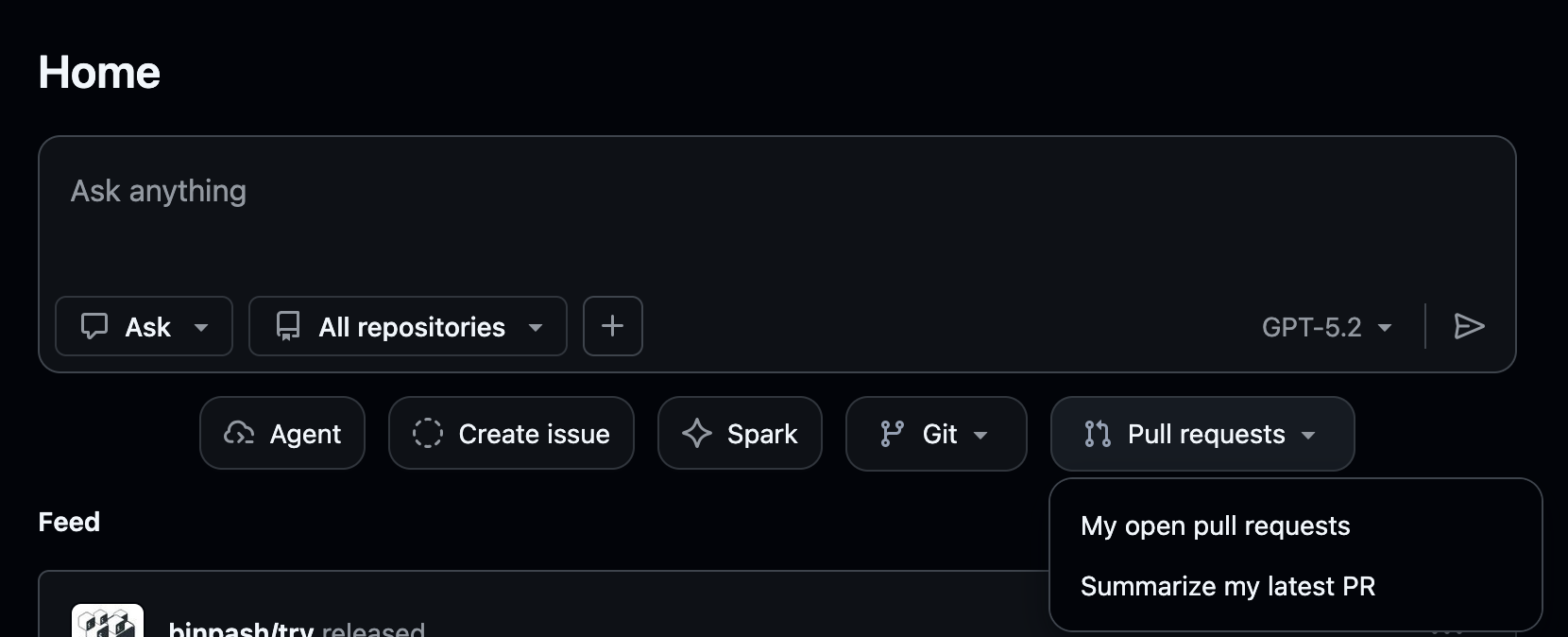
Task: Click the Git branch icon
Action: pyautogui.click(x=892, y=434)
